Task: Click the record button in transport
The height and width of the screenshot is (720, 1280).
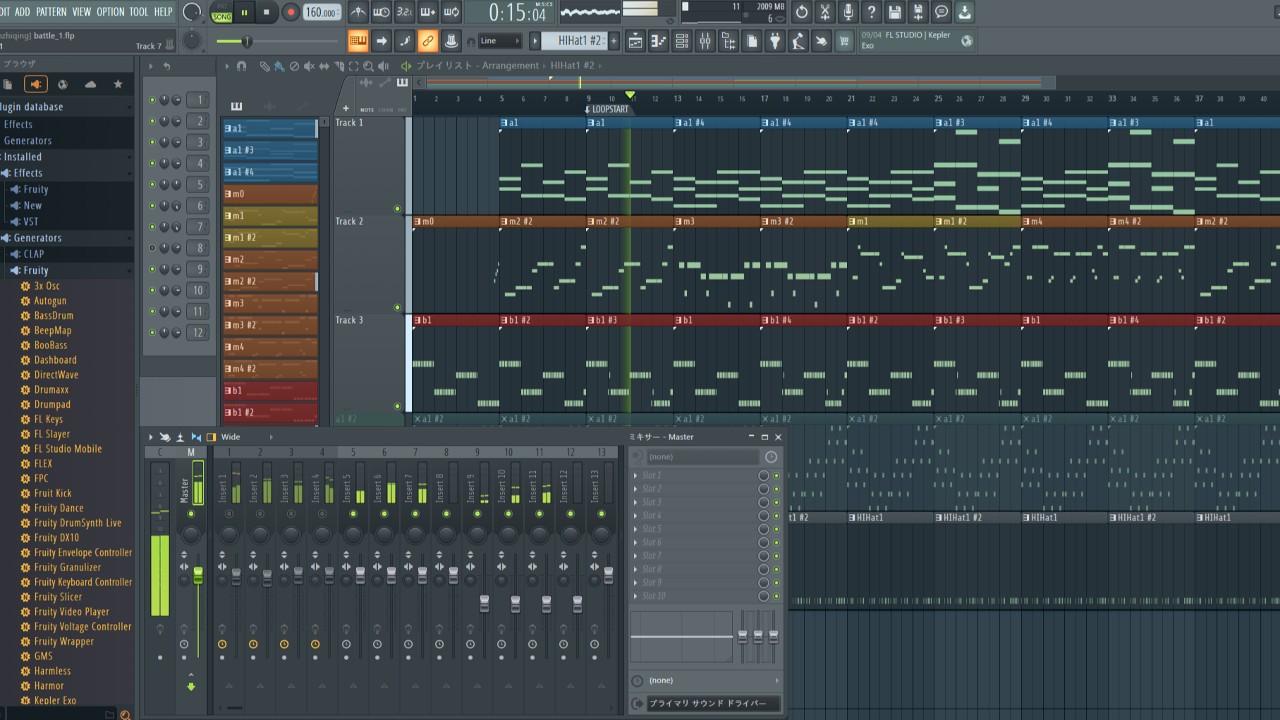Action: tap(291, 12)
